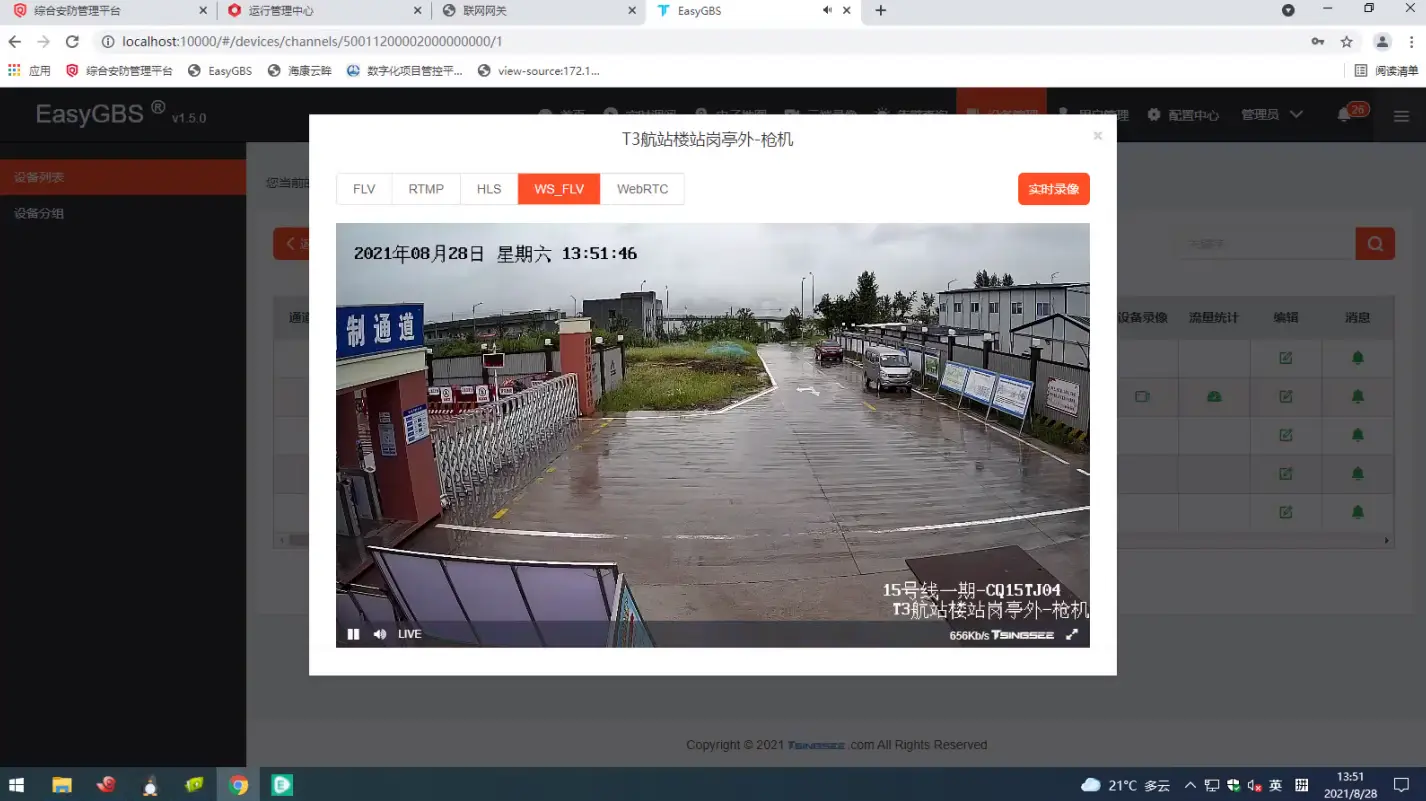Open the 应用 apps shortcut in bookmarks bar
Viewport: 1426px width, 801px height.
[x=29, y=71]
